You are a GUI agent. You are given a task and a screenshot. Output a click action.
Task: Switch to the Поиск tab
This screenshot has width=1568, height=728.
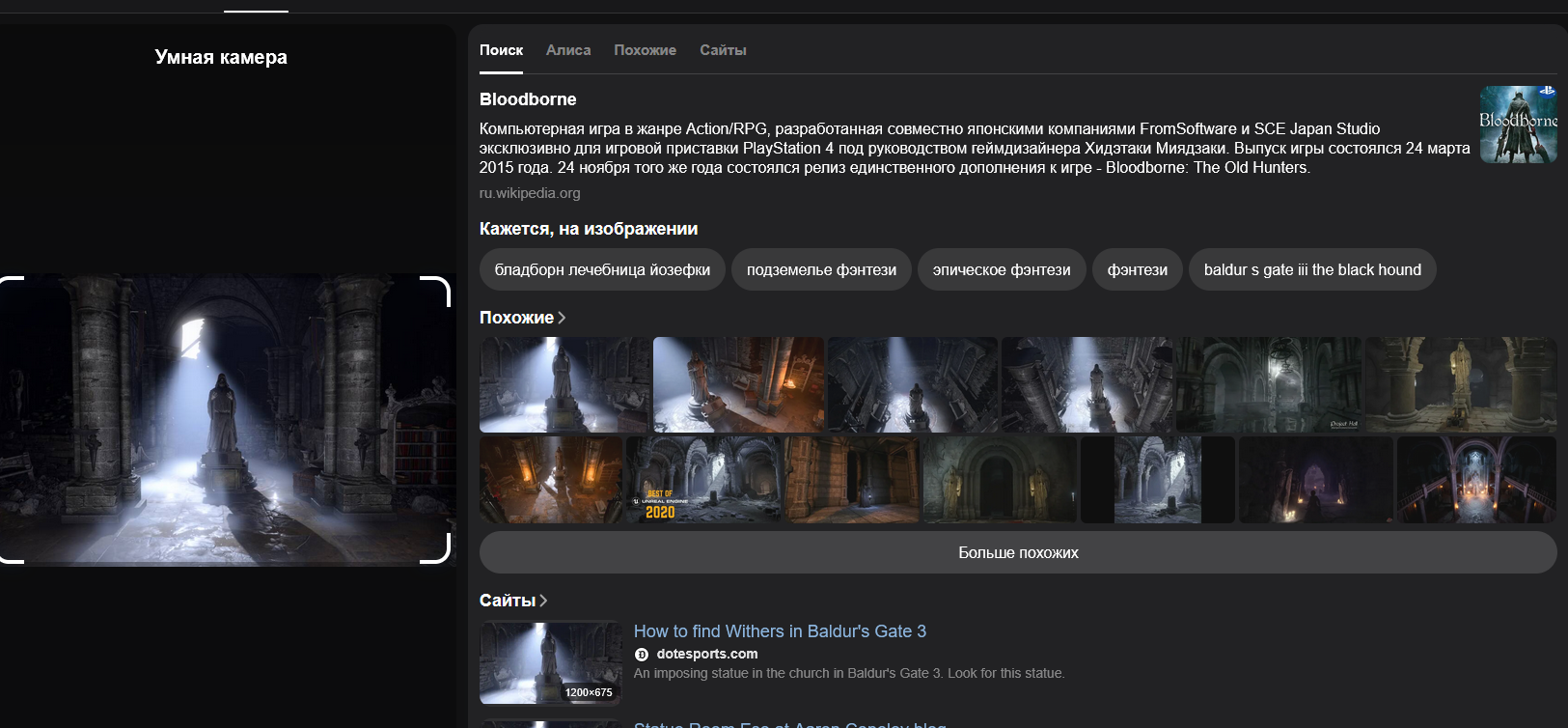501,50
